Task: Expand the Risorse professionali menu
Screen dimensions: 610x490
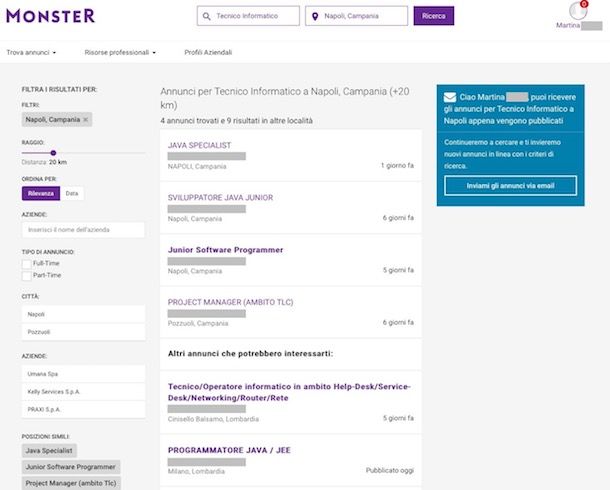Action: click(x=120, y=52)
